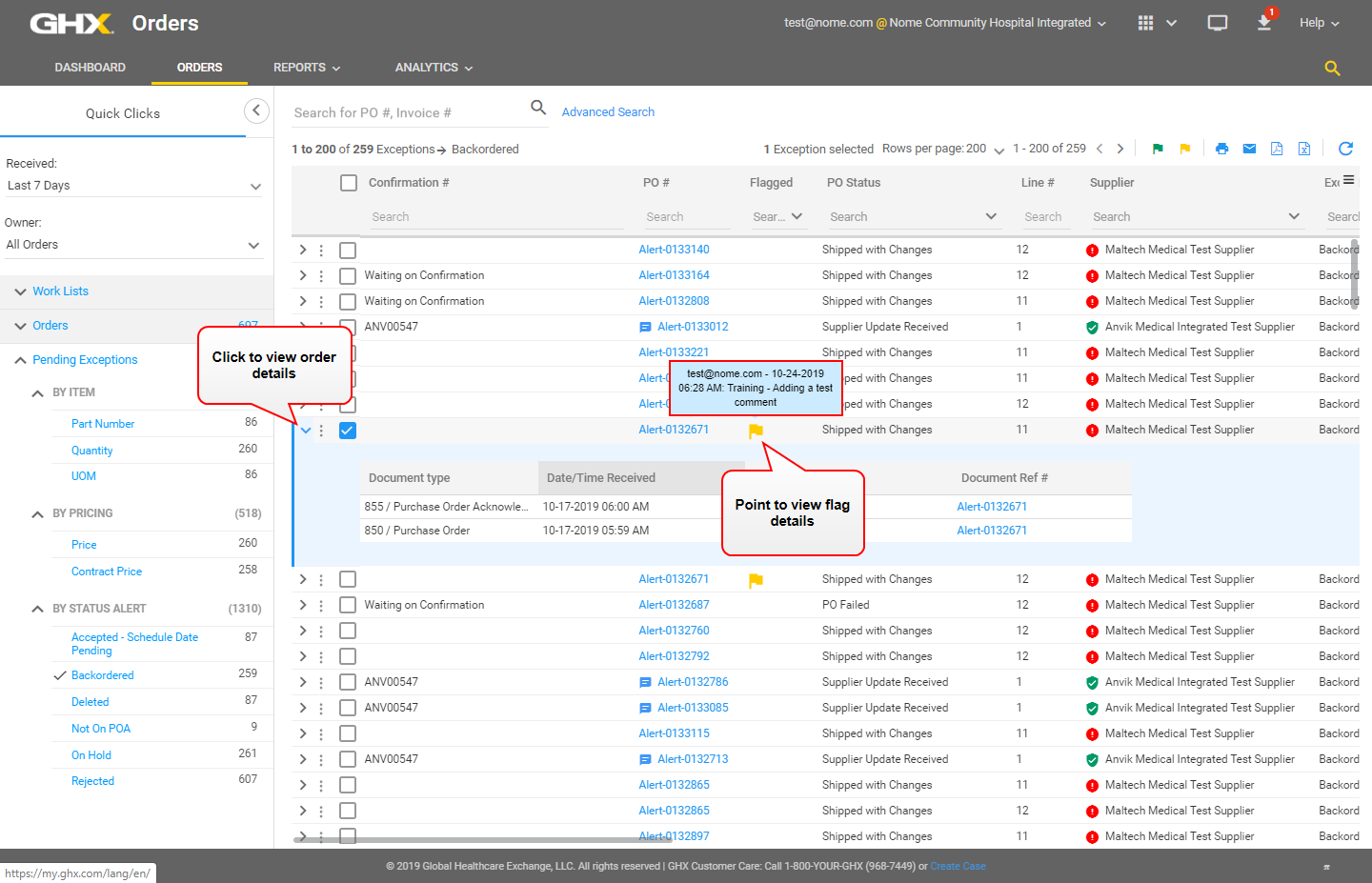Uncheck the selected Alert-0132671 row
The width and height of the screenshot is (1372, 883).
348,431
